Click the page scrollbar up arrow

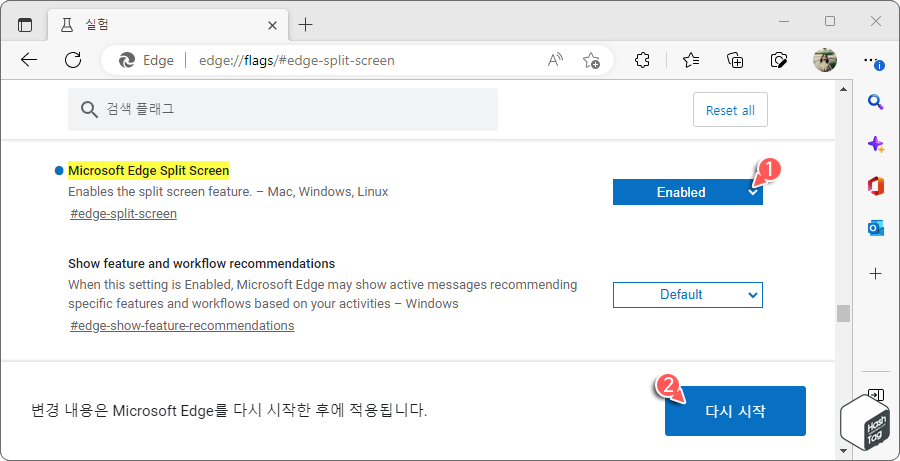pyautogui.click(x=843, y=90)
